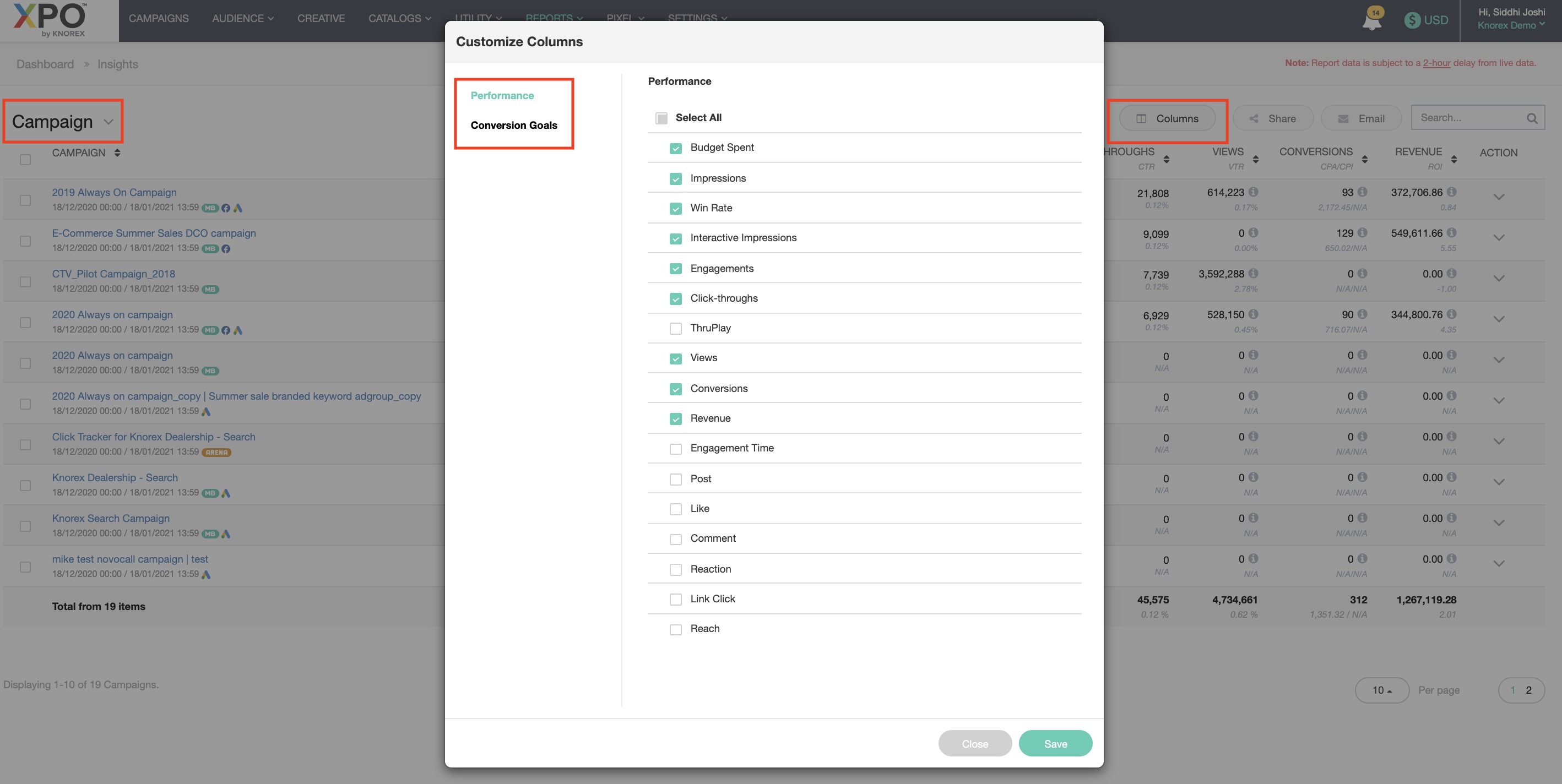Open the Audience menu
This screenshot has width=1562, height=784.
[x=242, y=18]
